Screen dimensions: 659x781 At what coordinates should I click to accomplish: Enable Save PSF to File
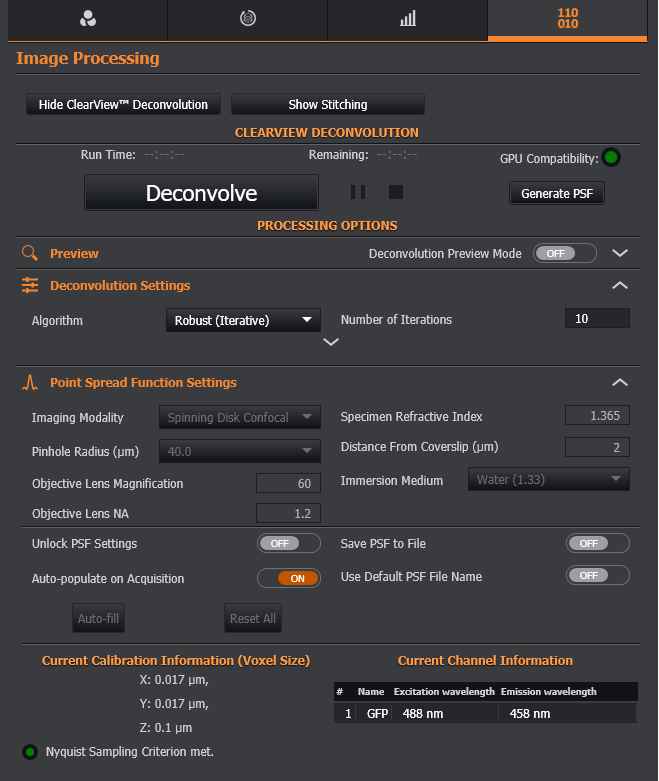click(x=598, y=543)
